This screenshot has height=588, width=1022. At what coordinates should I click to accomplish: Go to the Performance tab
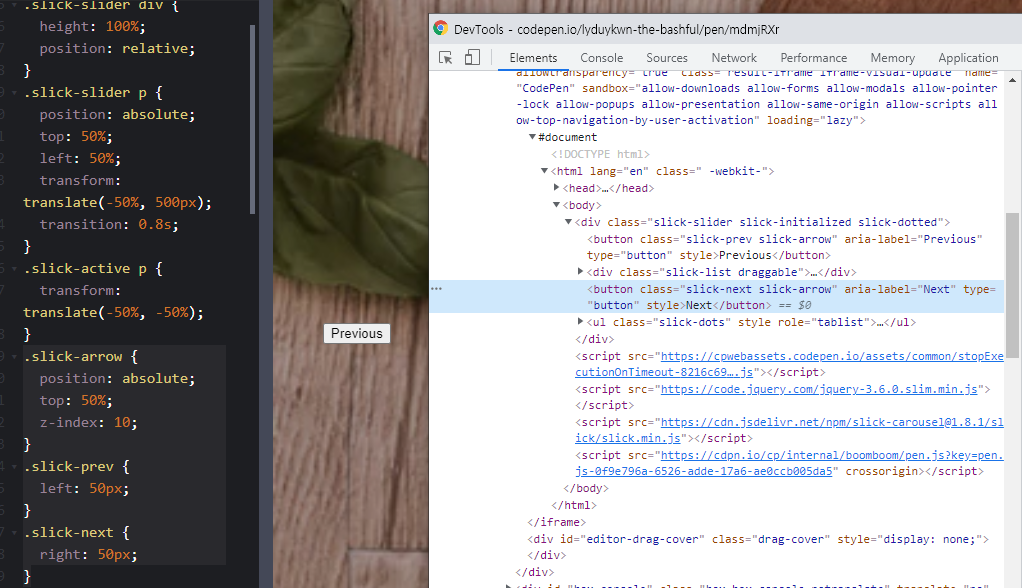(813, 58)
